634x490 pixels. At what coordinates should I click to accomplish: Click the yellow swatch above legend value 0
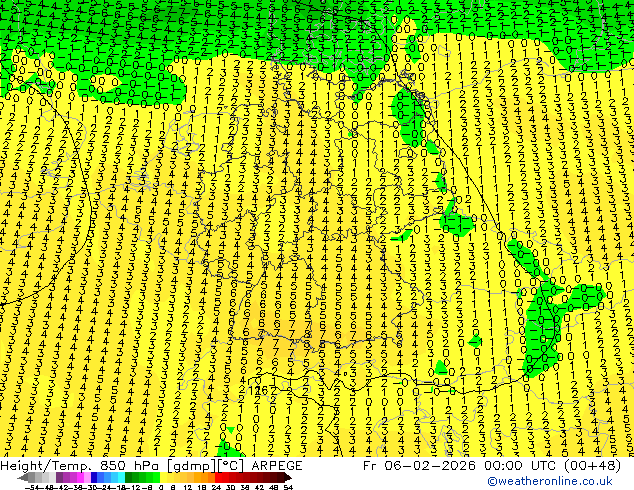163,477
